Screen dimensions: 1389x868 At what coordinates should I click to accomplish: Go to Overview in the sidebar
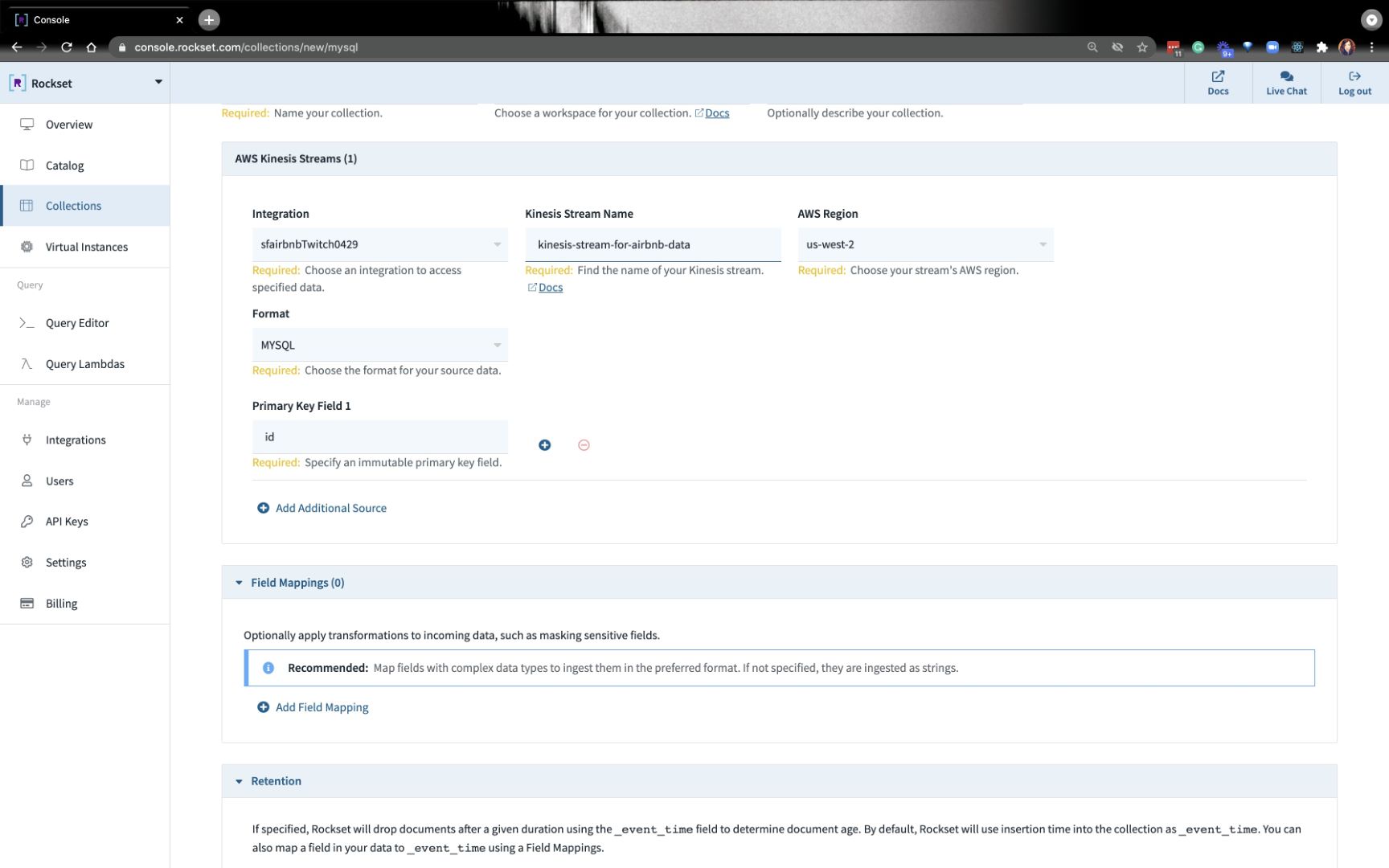85,125
